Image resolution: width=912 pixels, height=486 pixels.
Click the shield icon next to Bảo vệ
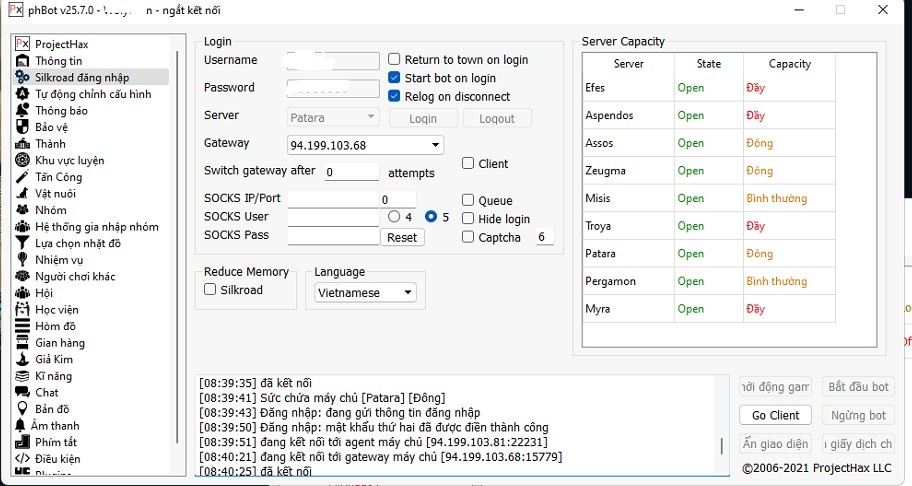tap(22, 127)
